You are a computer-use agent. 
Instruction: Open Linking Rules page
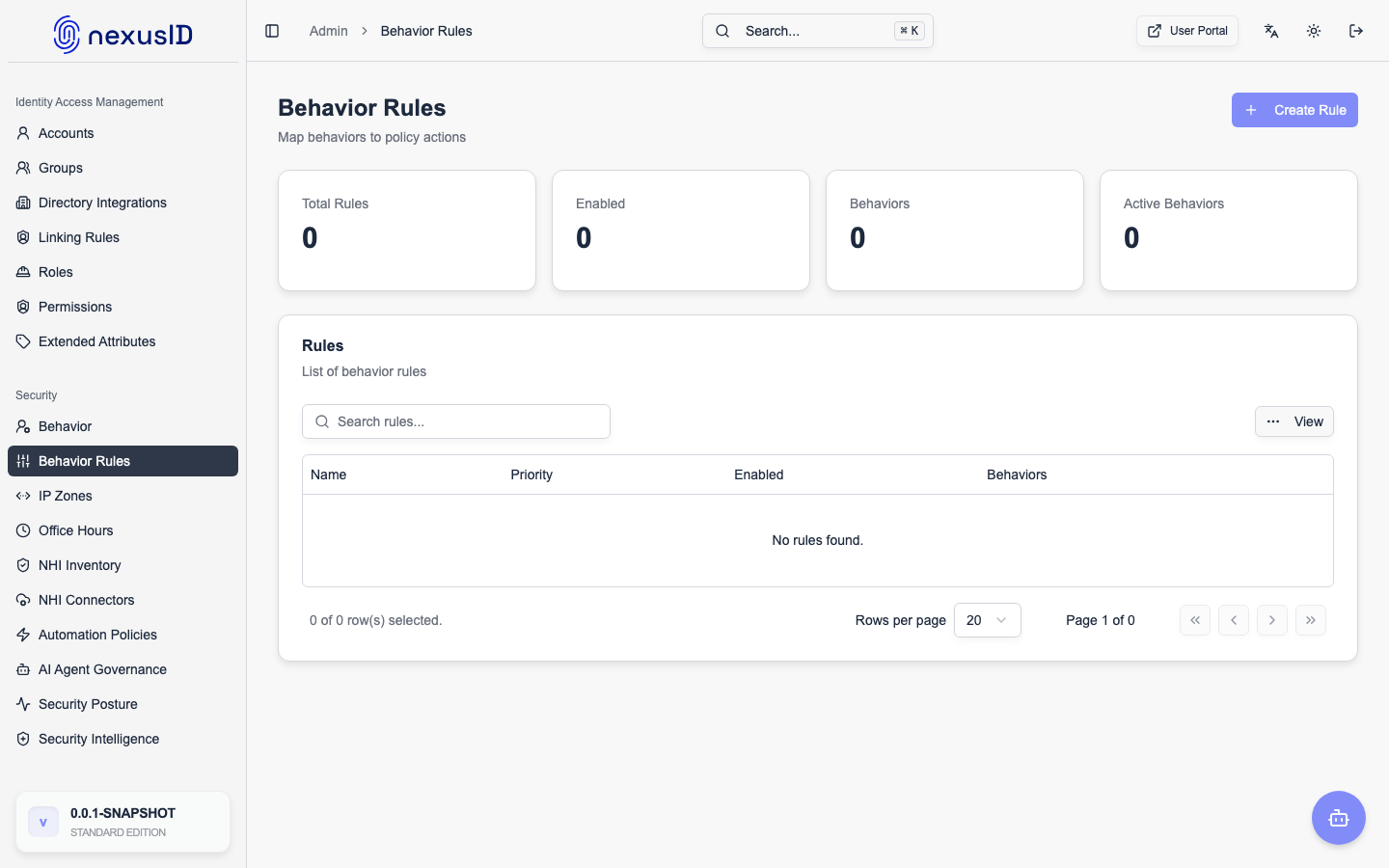point(123,237)
